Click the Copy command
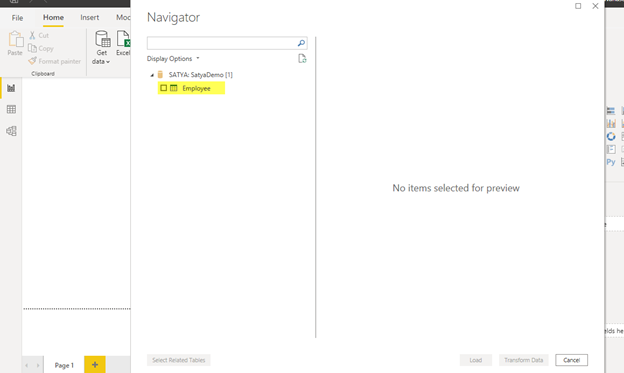Viewport: 624px width, 373px height. [41, 48]
